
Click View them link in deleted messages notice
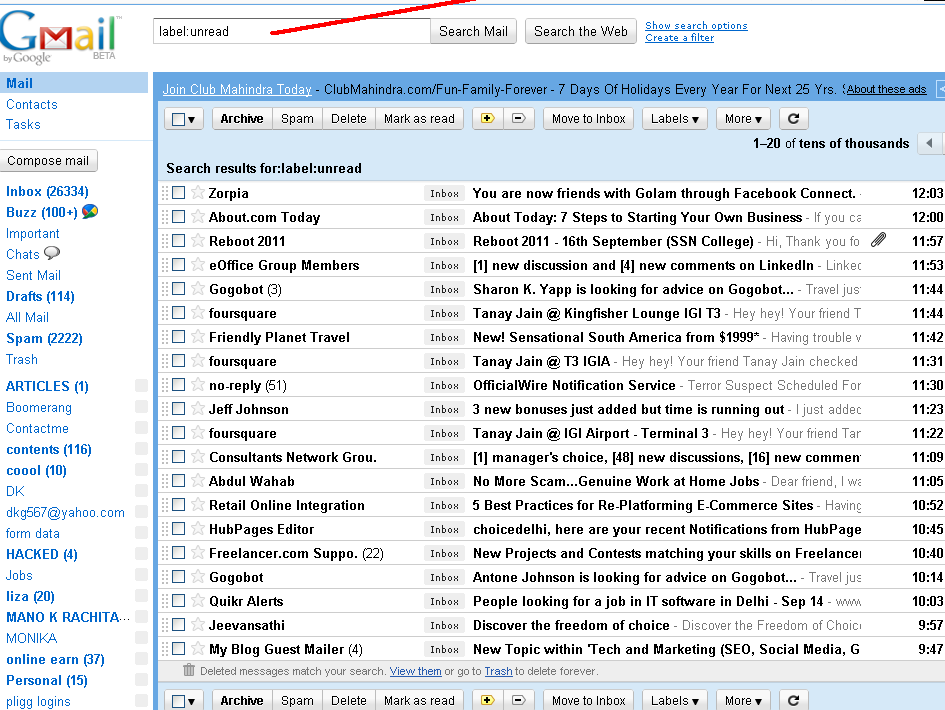(x=415, y=671)
